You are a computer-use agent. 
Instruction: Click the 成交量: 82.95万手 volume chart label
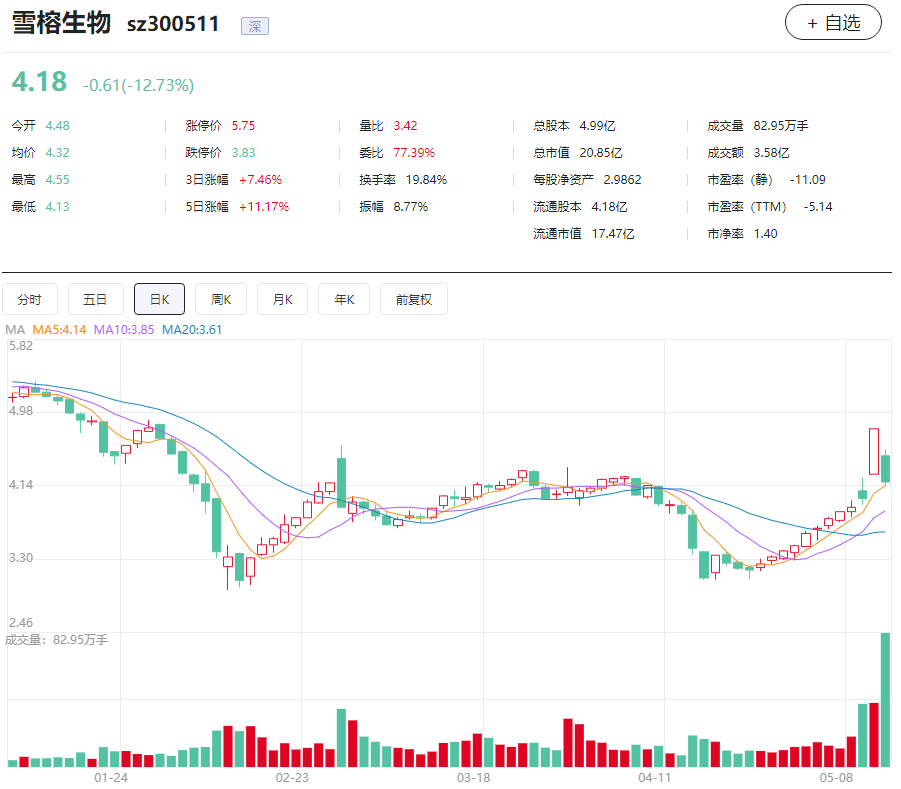click(56, 640)
